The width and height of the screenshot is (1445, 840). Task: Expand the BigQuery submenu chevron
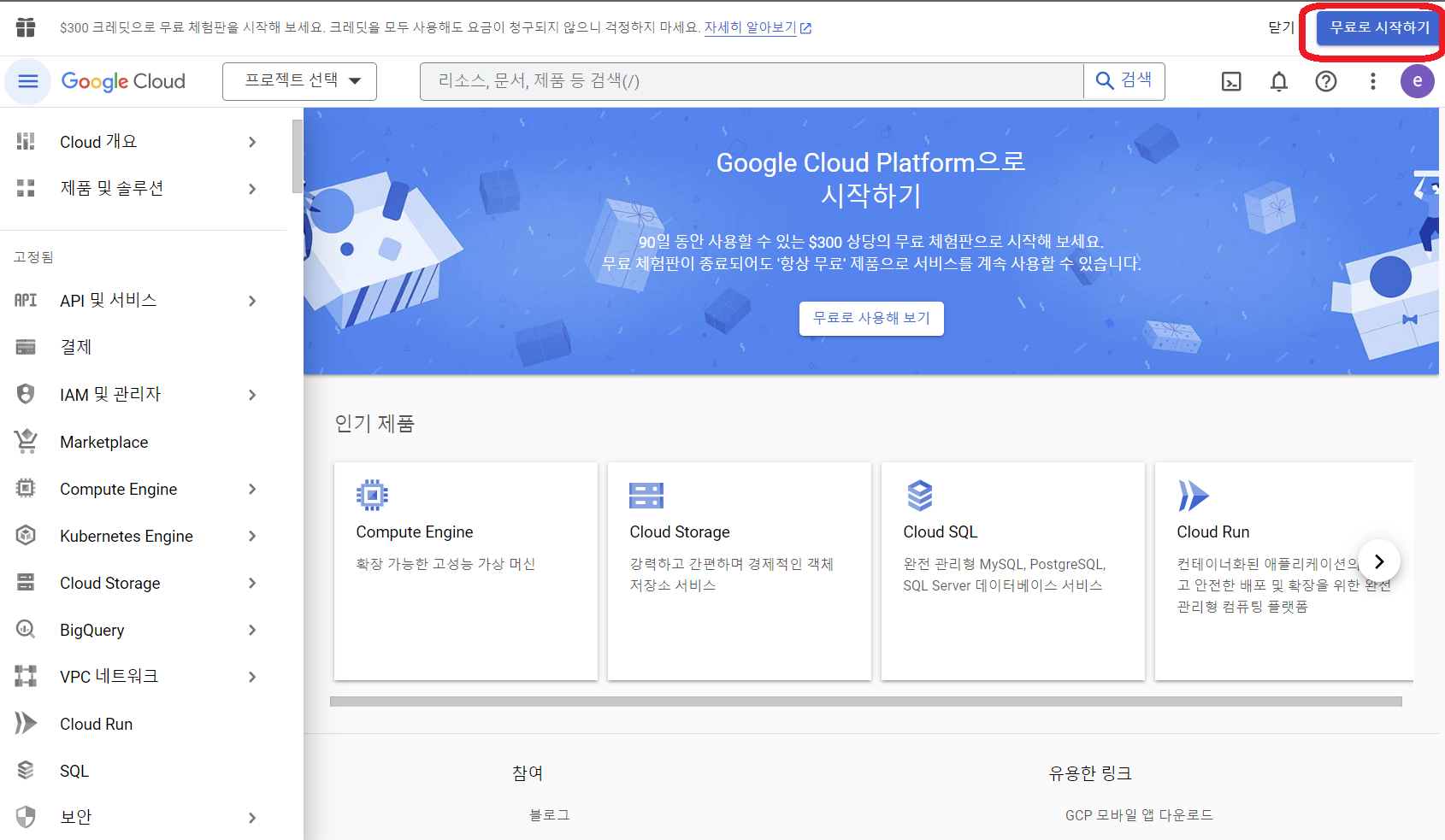point(252,630)
